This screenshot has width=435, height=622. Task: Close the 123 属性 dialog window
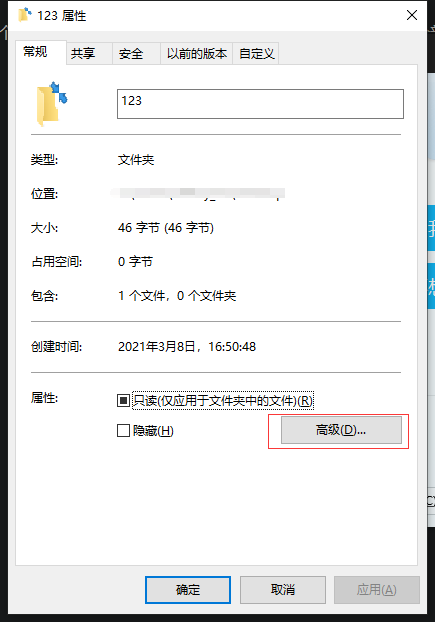(x=412, y=15)
